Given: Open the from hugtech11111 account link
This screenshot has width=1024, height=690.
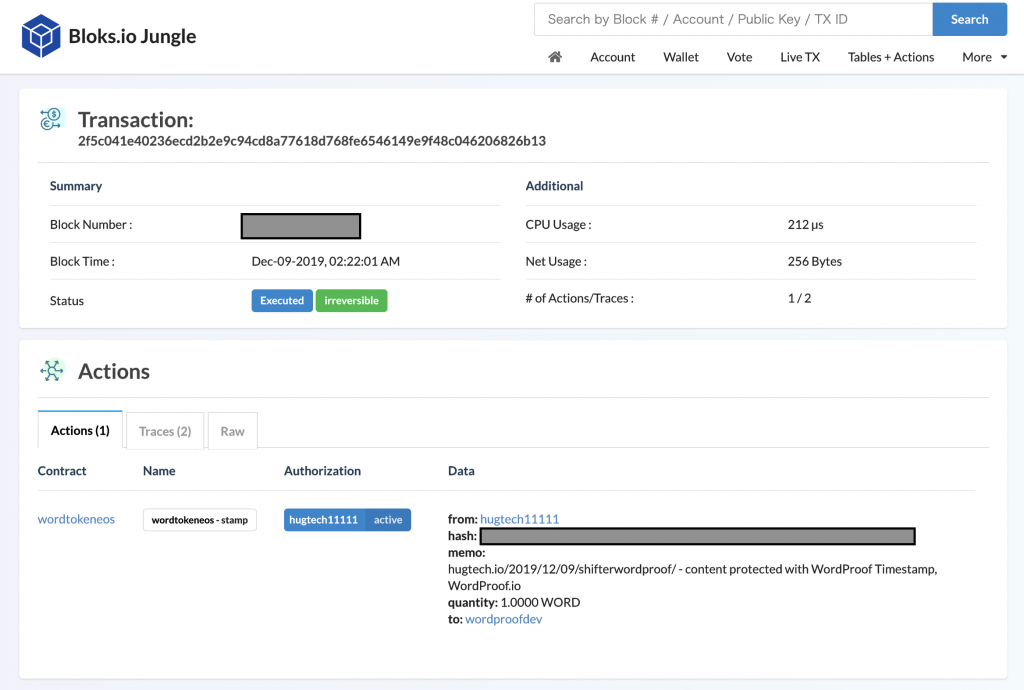Looking at the screenshot, I should (519, 519).
